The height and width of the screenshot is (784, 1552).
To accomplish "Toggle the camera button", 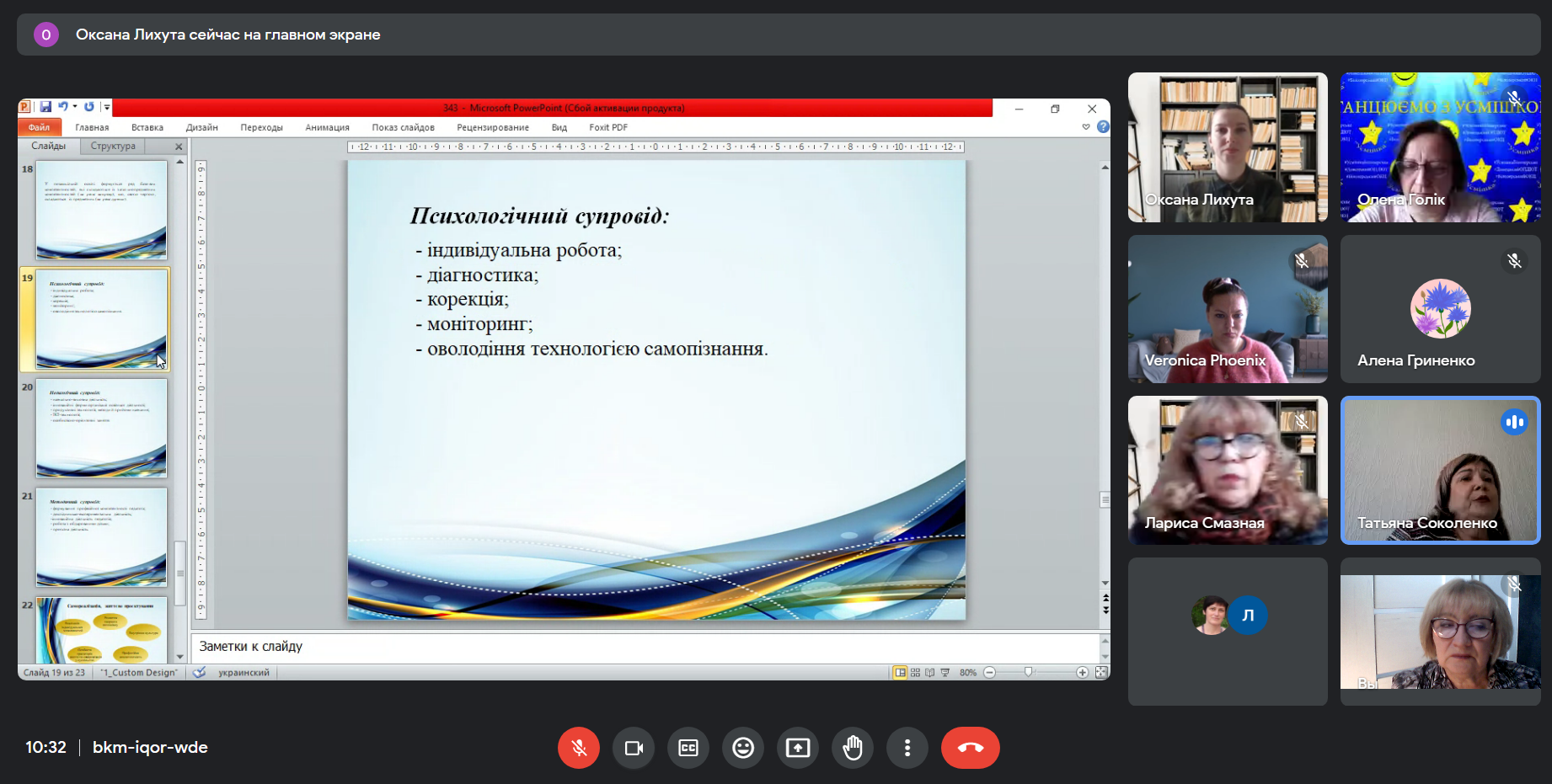I will click(634, 748).
